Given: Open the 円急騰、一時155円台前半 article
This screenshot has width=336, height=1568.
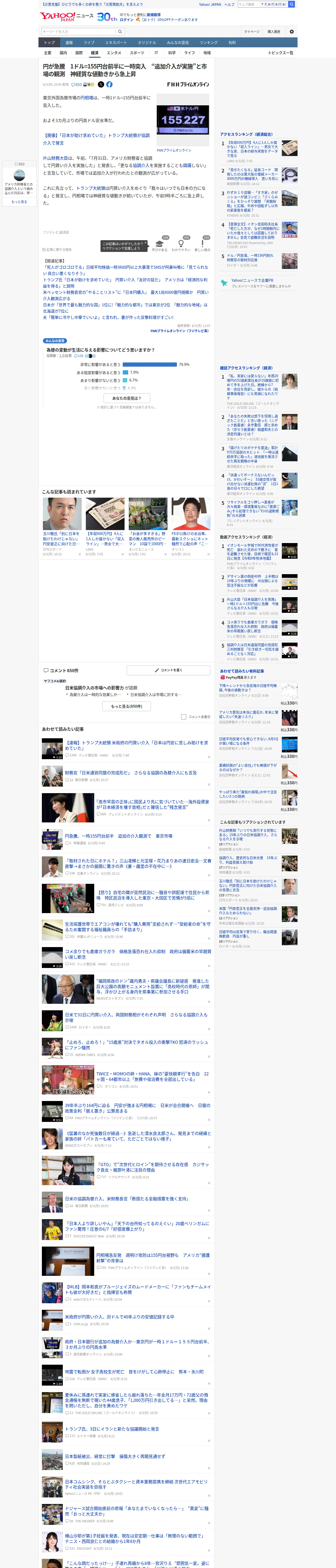Looking at the screenshot, I should click(118, 836).
